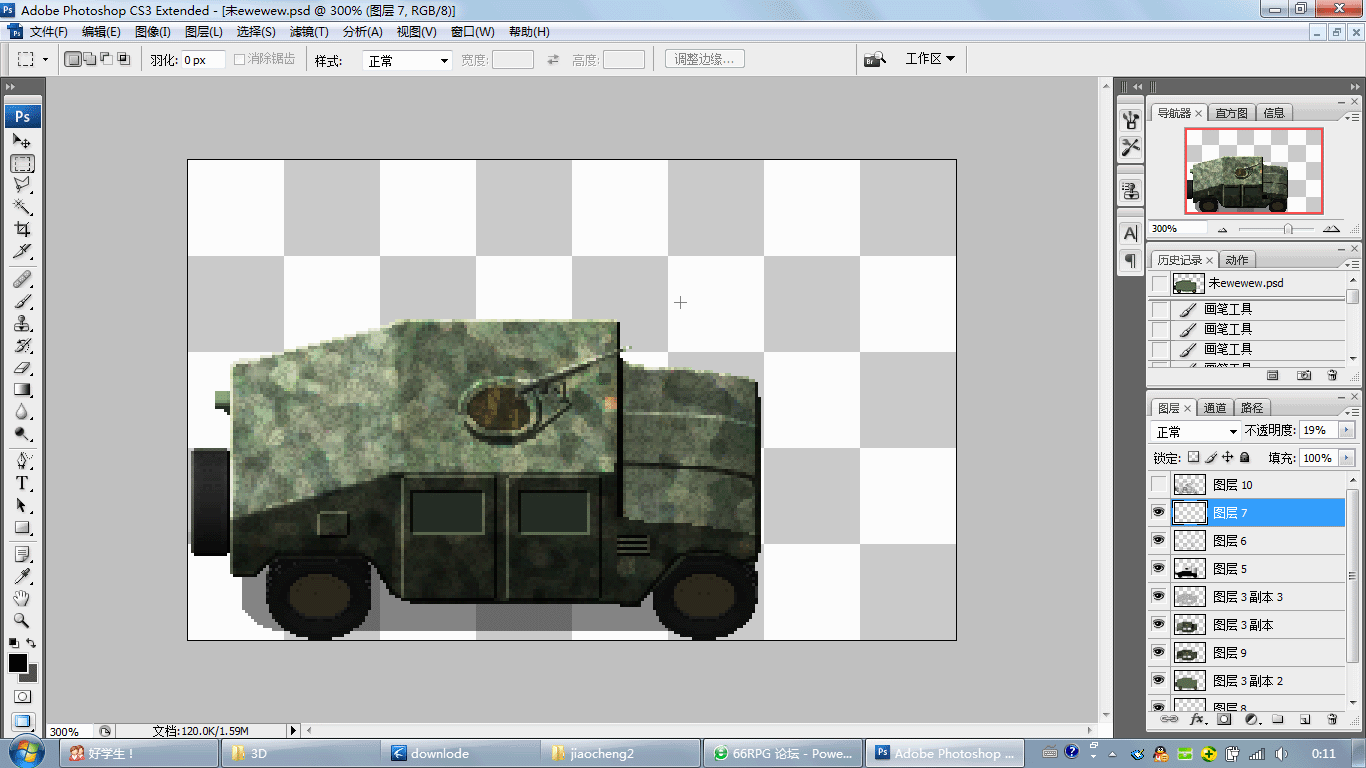Viewport: 1366px width, 768px height.
Task: Open the layer style fx menu
Action: (x=1196, y=719)
